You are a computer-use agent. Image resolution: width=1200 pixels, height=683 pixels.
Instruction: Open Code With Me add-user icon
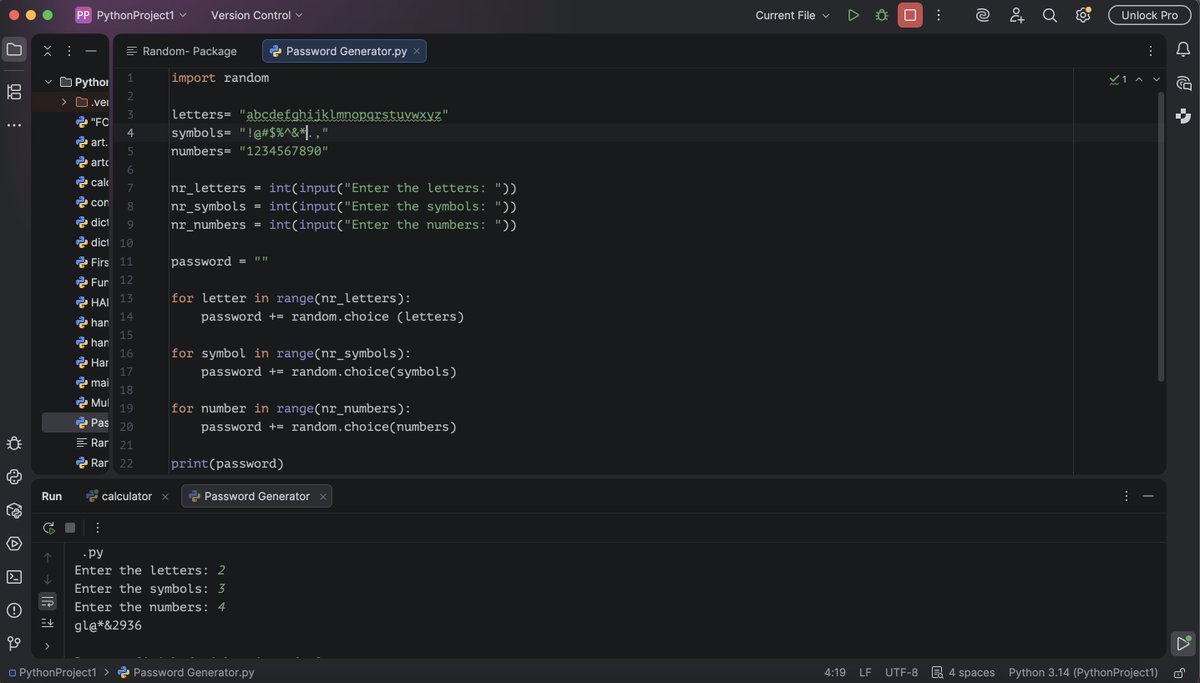click(x=1016, y=15)
